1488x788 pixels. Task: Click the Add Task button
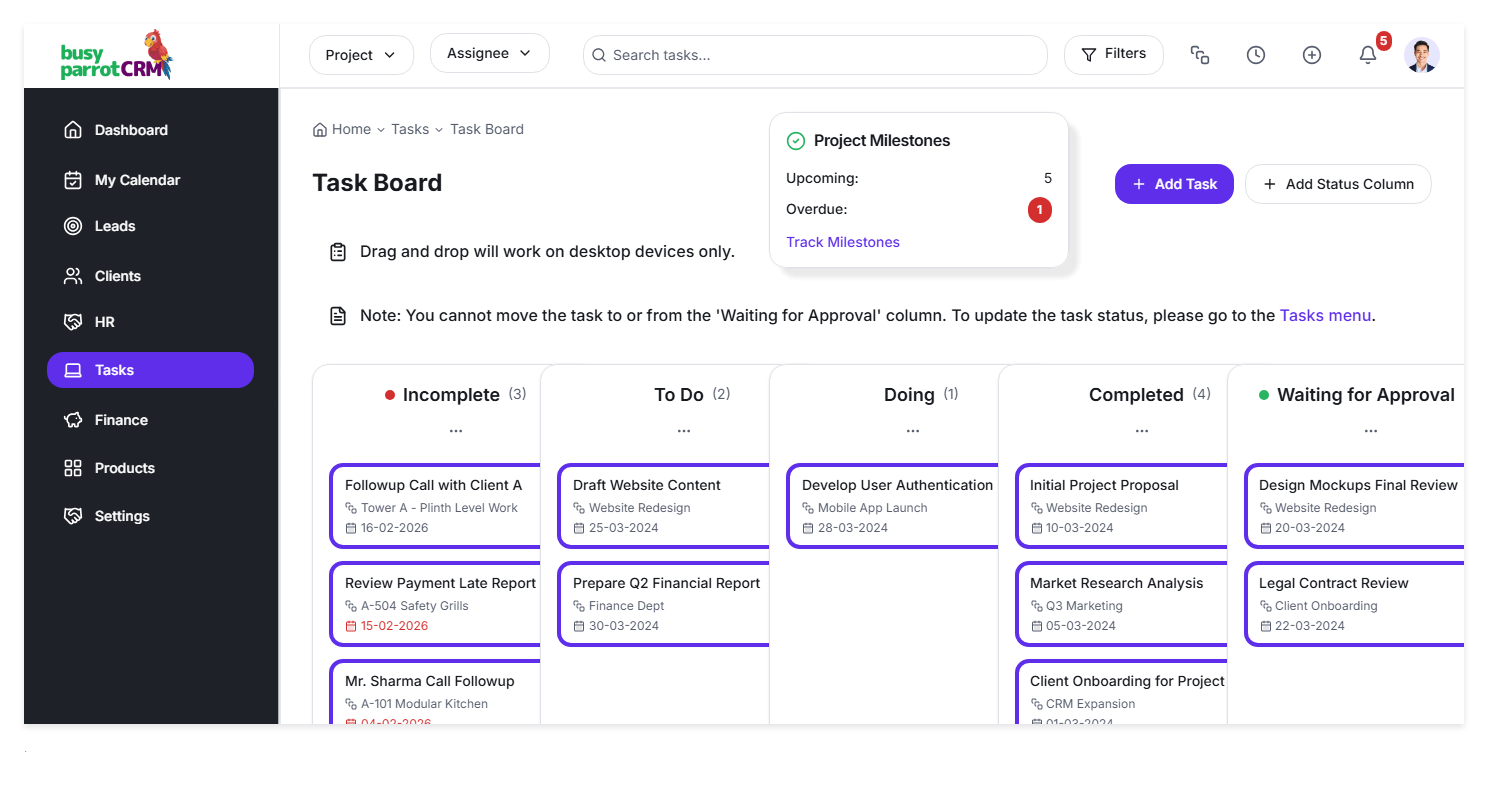pyautogui.click(x=1174, y=184)
